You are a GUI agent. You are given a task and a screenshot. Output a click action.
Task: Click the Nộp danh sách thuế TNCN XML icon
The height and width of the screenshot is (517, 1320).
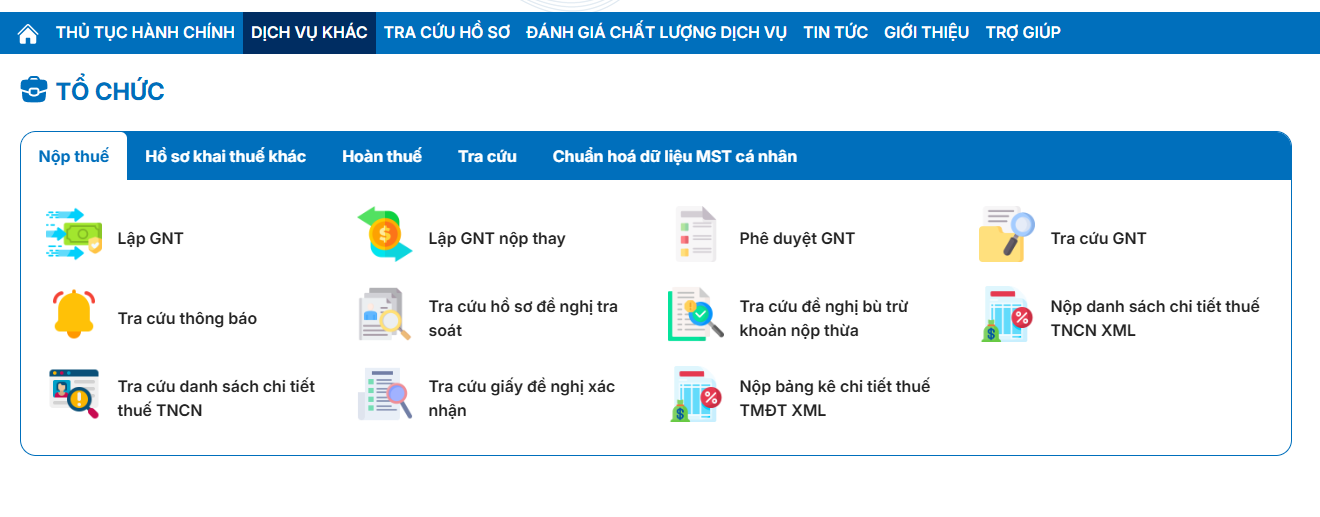1007,315
